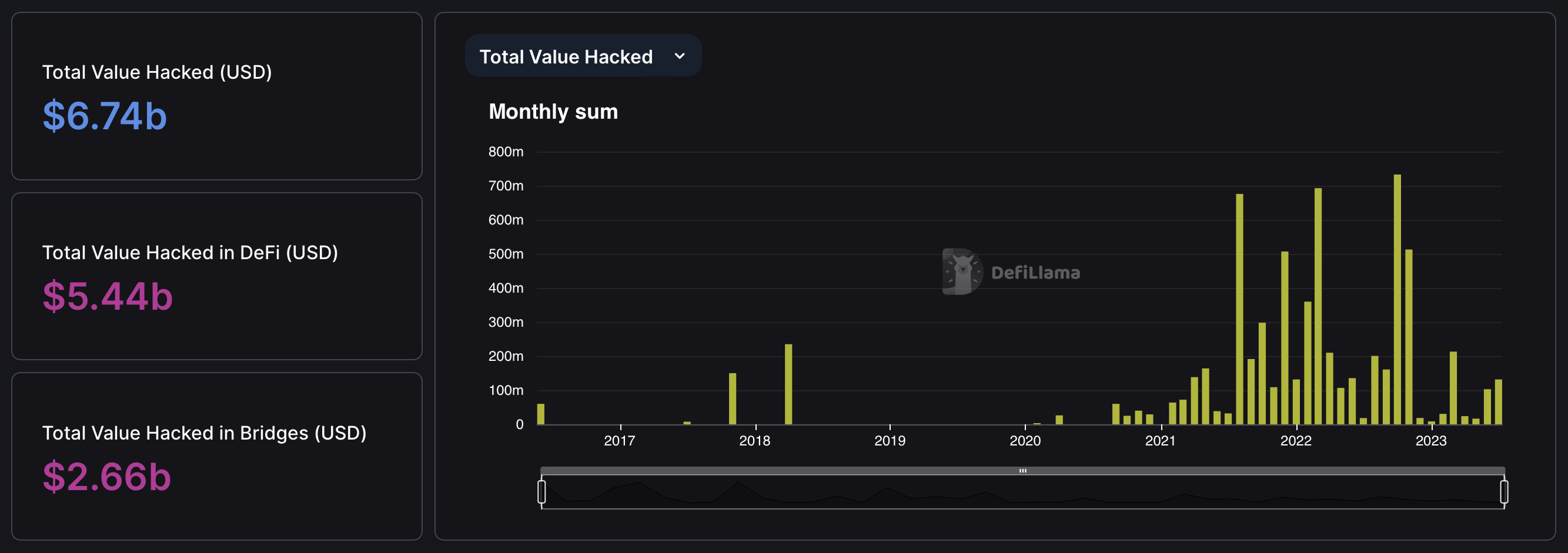Click the 2018 label on the x-axis
1568x553 pixels.
coord(755,441)
